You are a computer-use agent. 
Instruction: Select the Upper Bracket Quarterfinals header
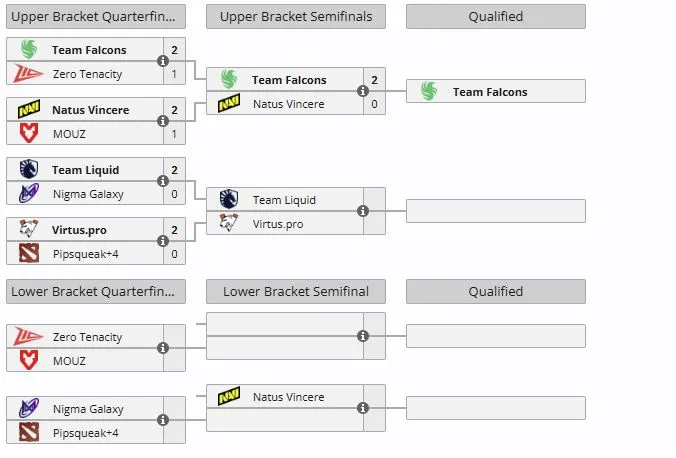pyautogui.click(x=96, y=17)
